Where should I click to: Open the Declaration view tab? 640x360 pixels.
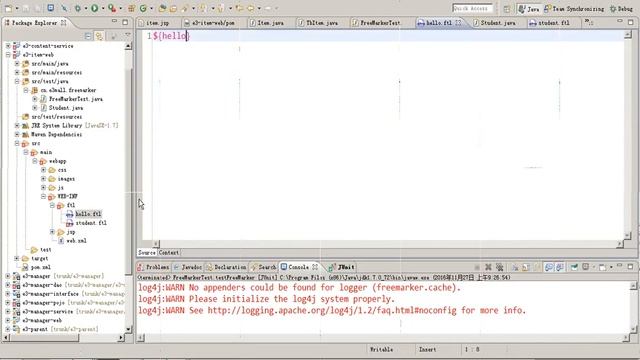[227, 267]
